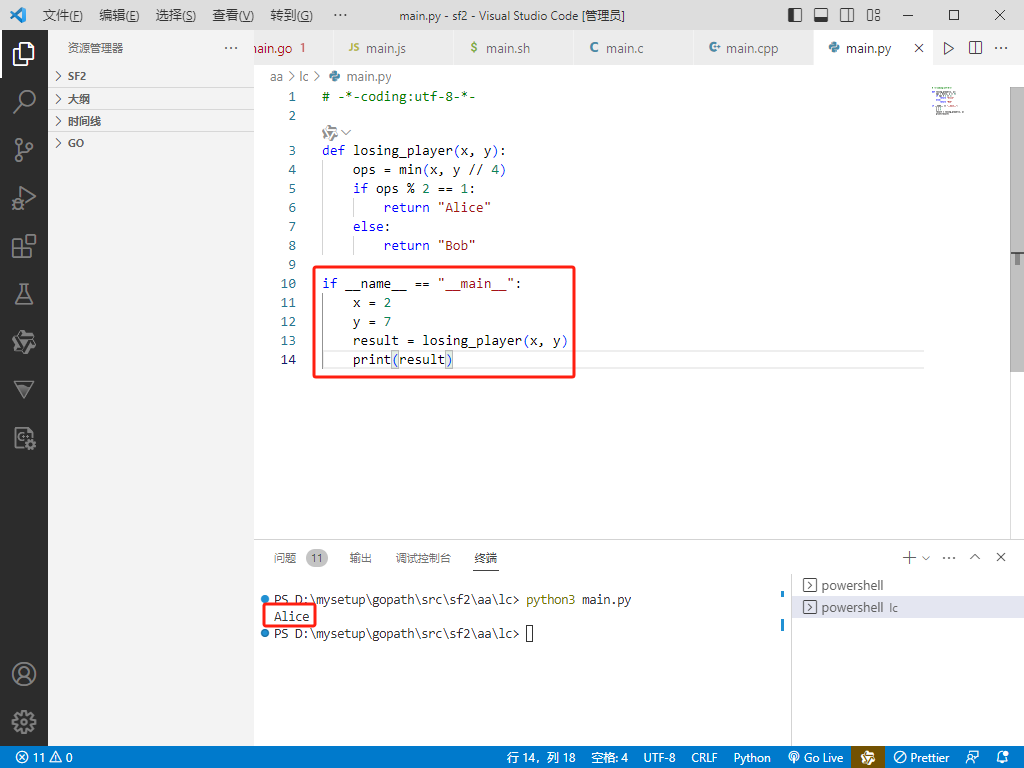Open the Run and Debug view
Image resolution: width=1024 pixels, height=768 pixels.
[24, 198]
